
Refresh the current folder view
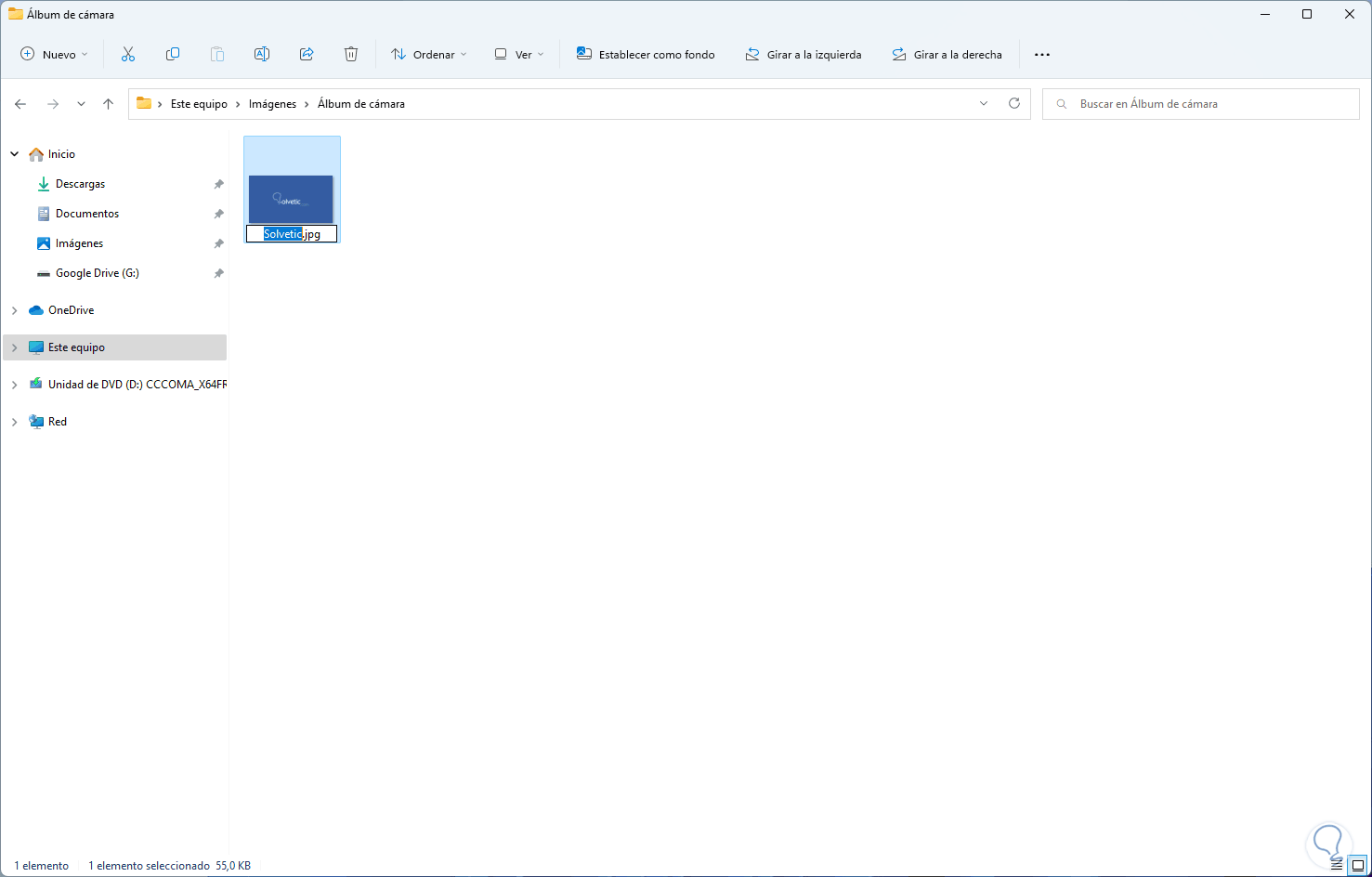(x=1014, y=104)
